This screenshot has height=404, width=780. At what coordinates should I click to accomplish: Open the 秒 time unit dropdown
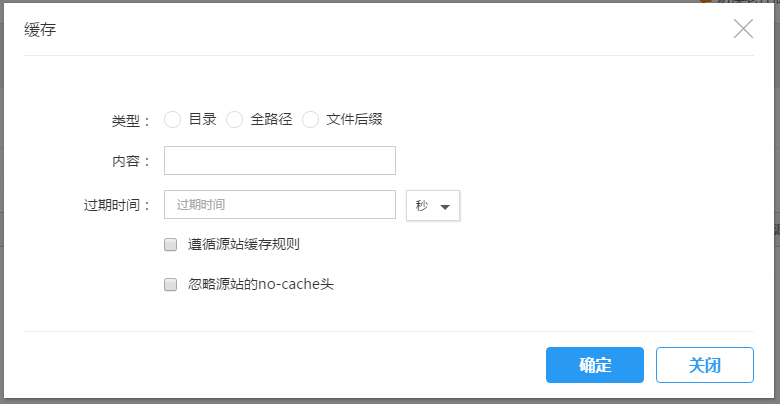[432, 205]
